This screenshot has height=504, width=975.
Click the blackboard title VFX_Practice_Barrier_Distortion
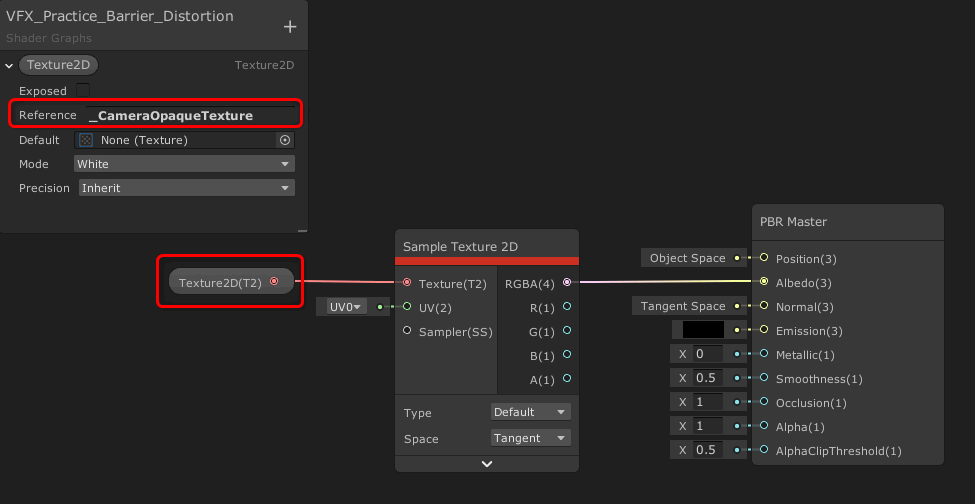click(x=119, y=16)
